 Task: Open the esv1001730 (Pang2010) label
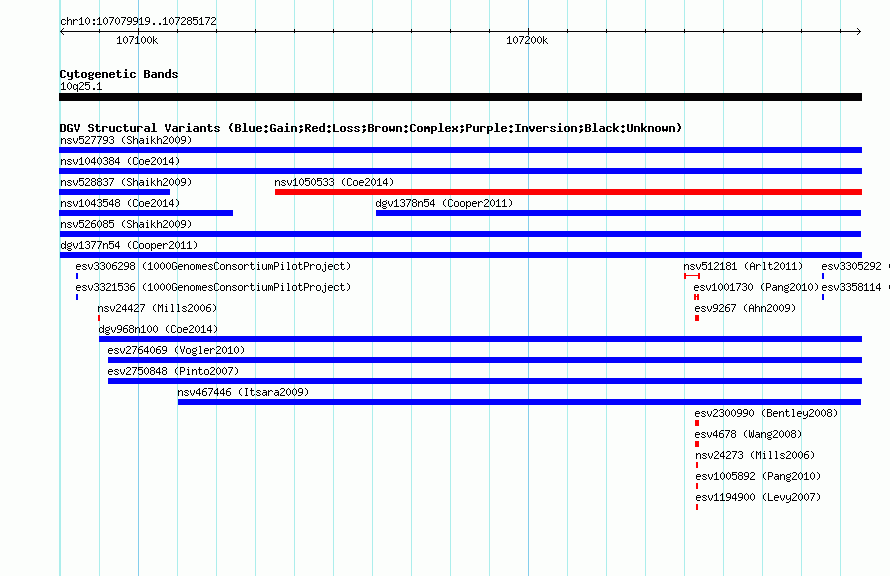tap(757, 287)
